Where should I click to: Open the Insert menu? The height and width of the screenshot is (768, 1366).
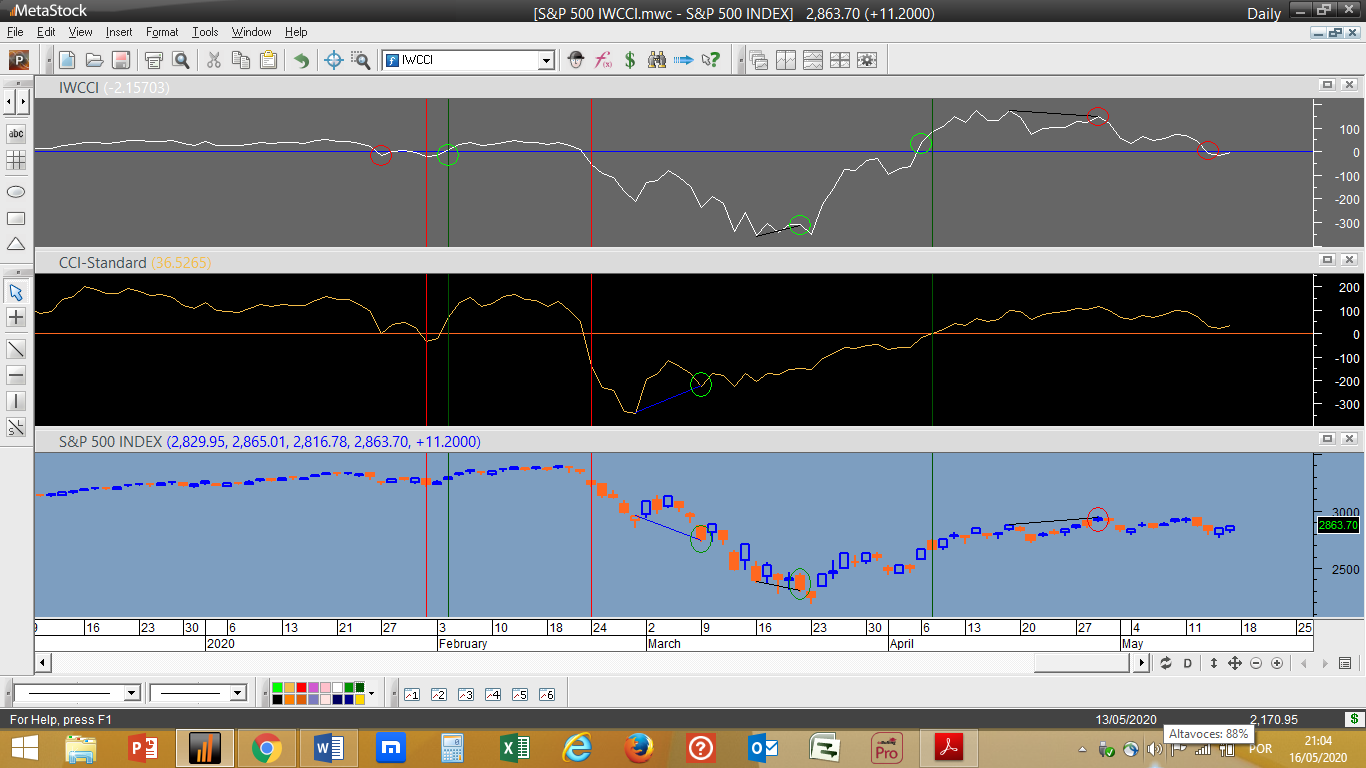(x=119, y=32)
